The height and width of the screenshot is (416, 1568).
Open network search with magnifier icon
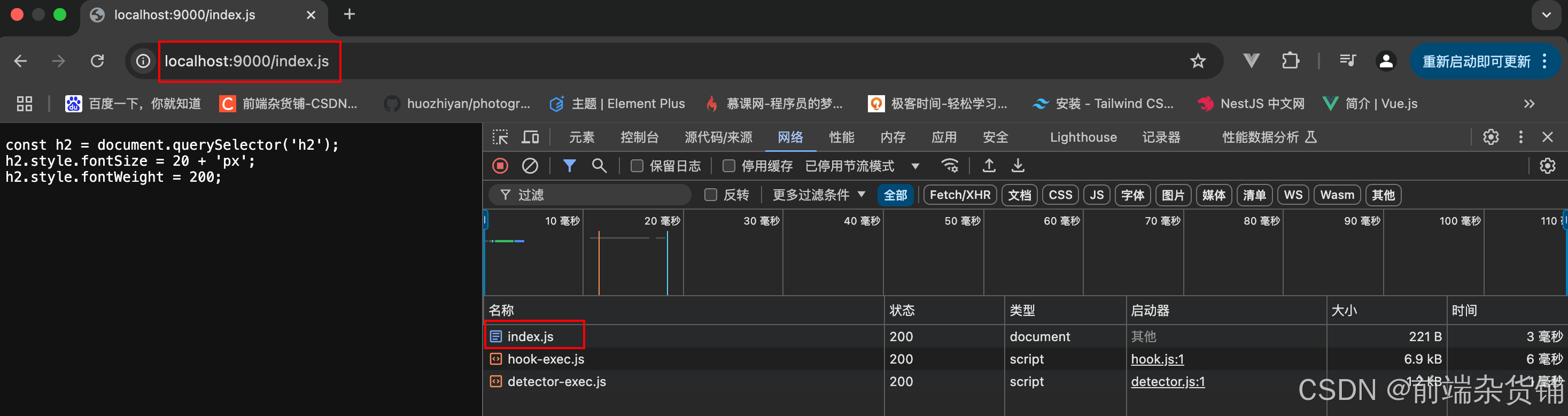click(600, 166)
